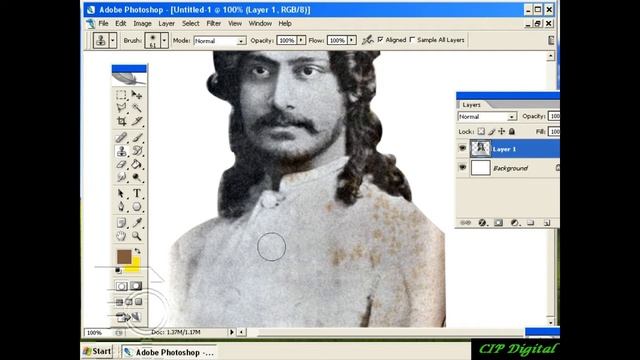Viewport: 640px width, 360px height.
Task: Open the Window menu
Action: (260, 23)
